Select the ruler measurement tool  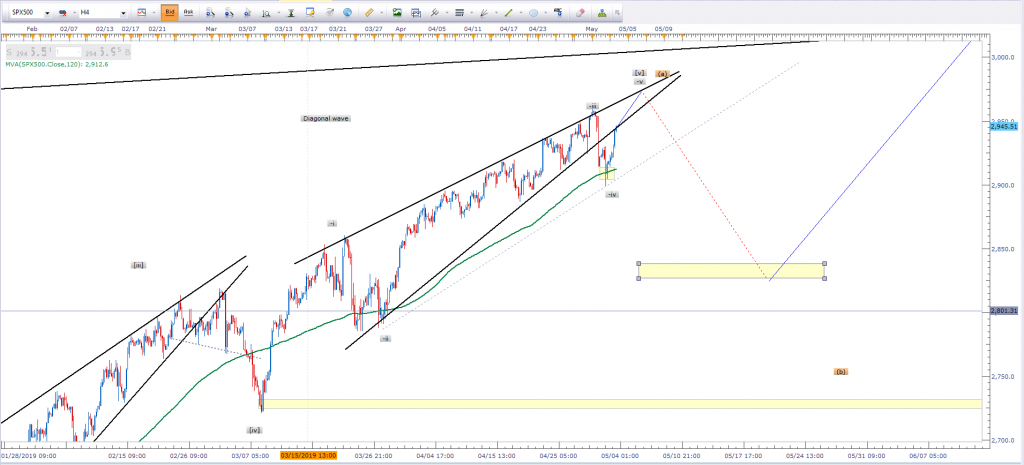[x=370, y=12]
